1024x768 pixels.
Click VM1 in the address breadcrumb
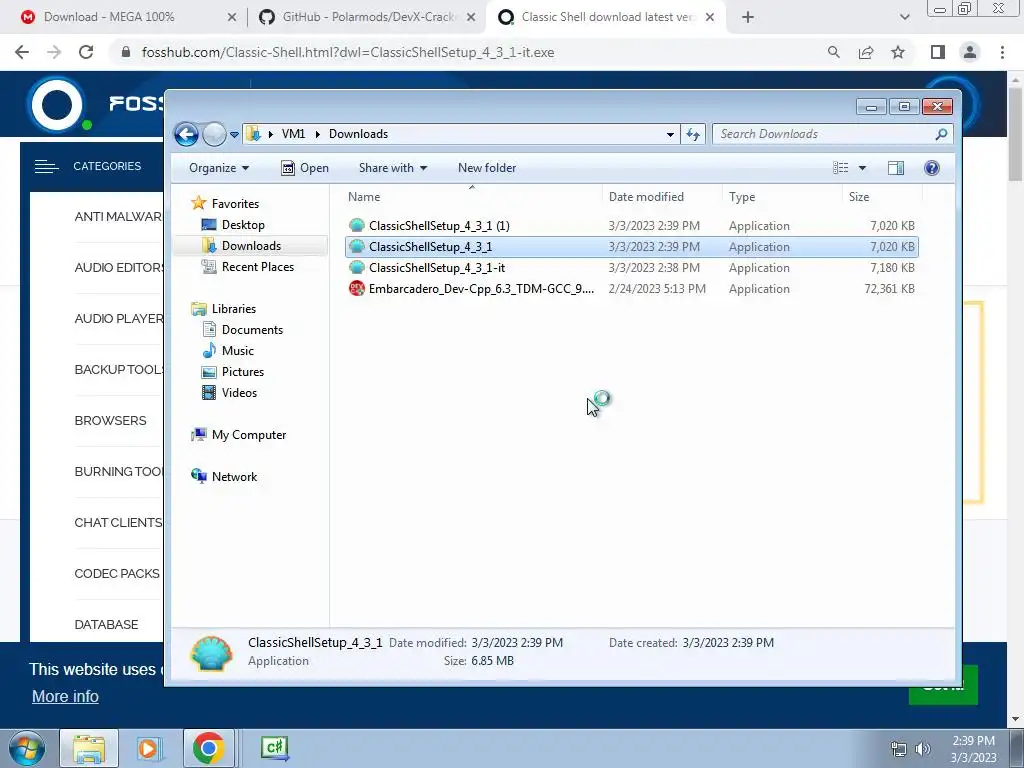tap(293, 134)
